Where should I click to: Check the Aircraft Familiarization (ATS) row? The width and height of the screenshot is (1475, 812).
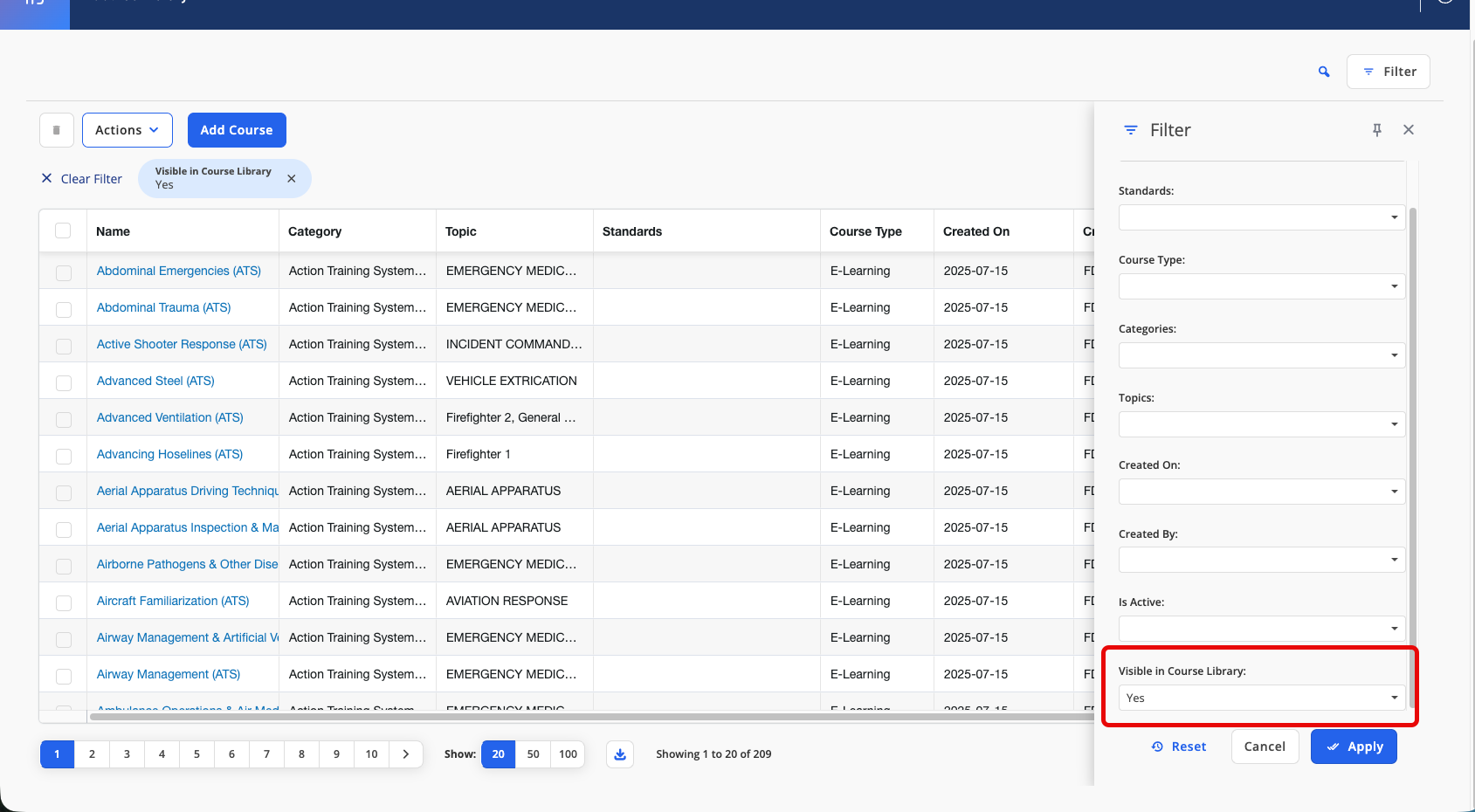[64, 602]
